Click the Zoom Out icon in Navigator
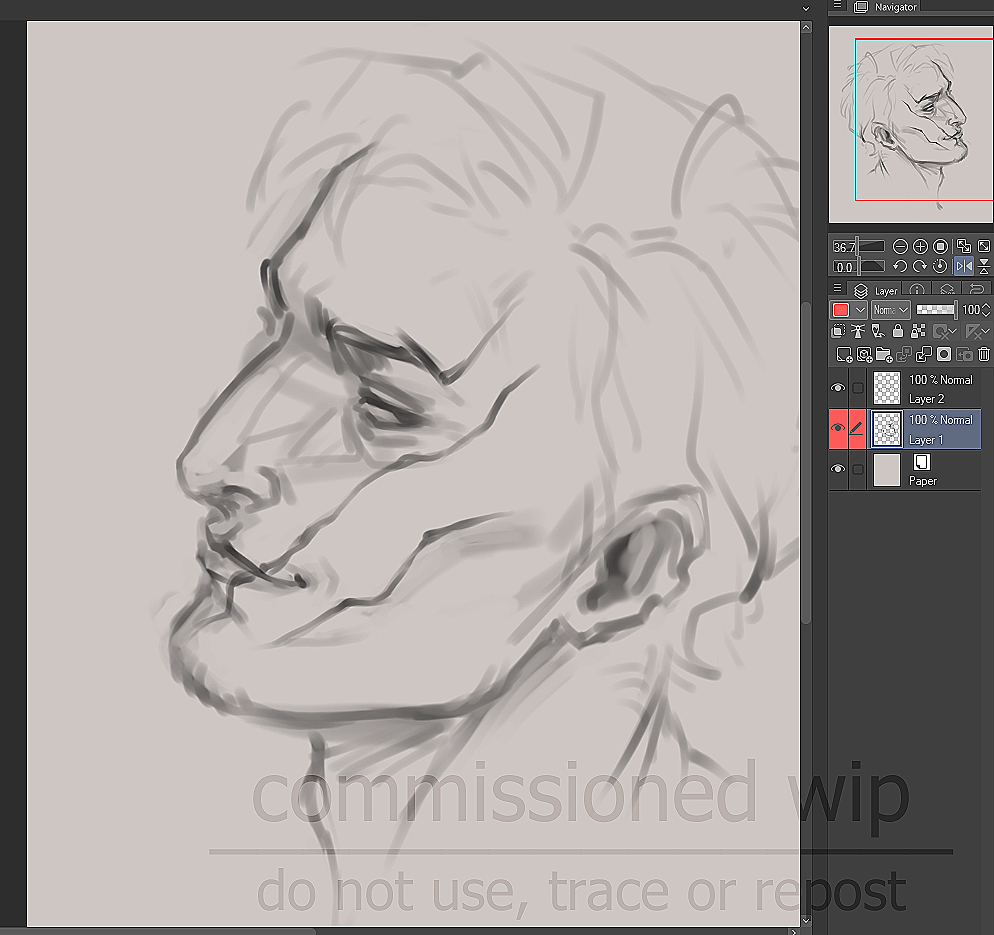This screenshot has height=935, width=994. pyautogui.click(x=900, y=246)
